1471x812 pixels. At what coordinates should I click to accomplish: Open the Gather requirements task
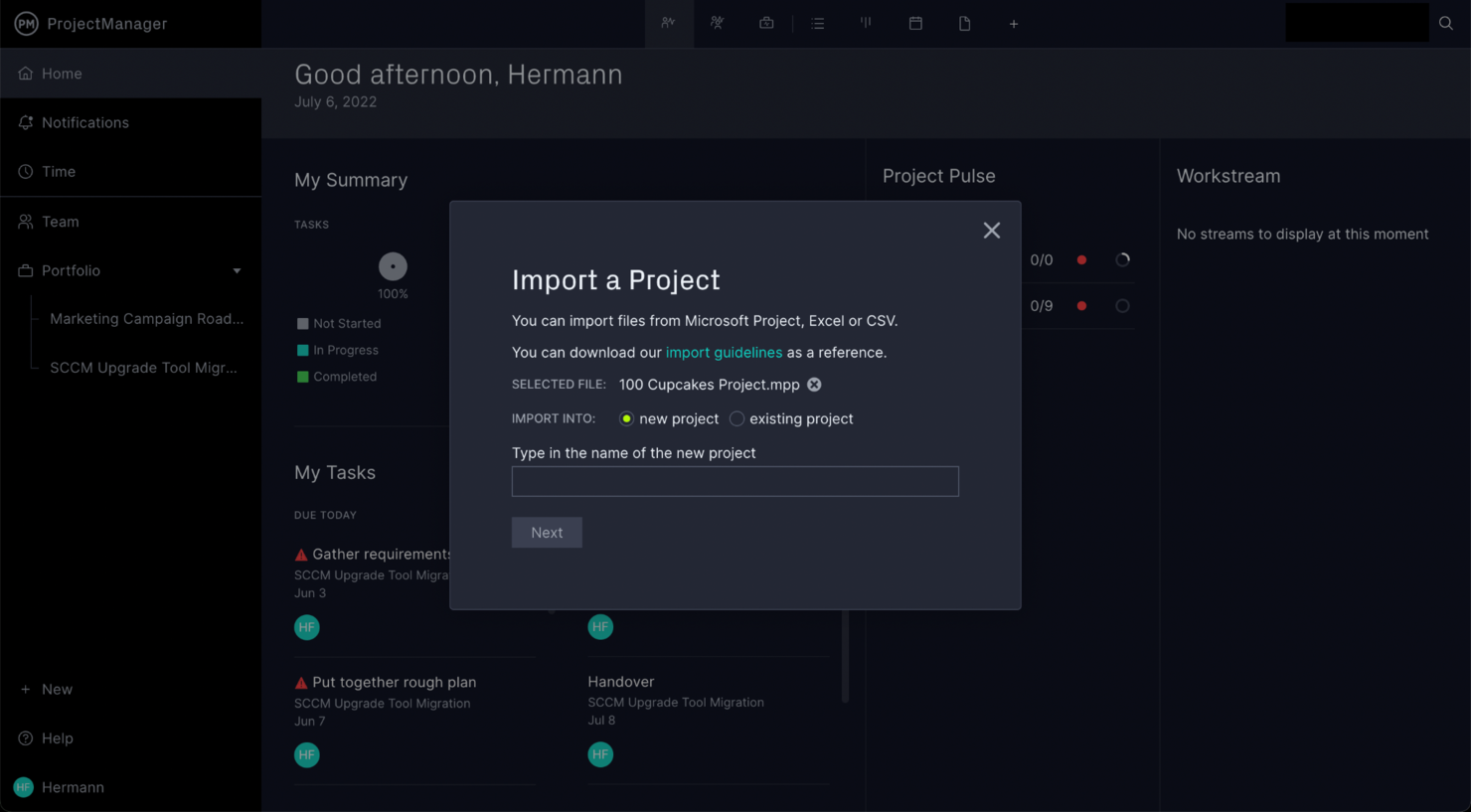coord(381,555)
